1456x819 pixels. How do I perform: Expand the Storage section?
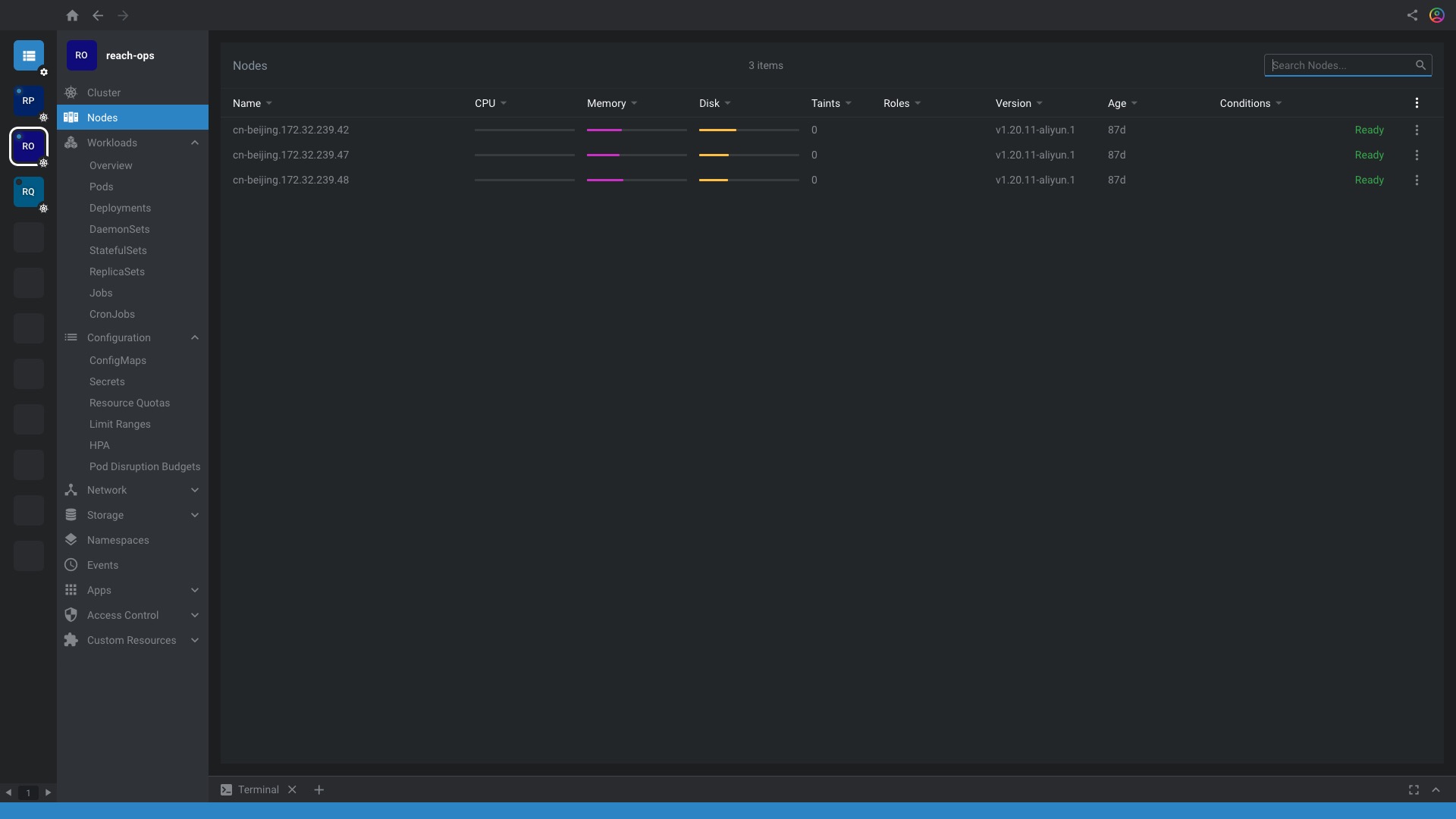point(195,515)
